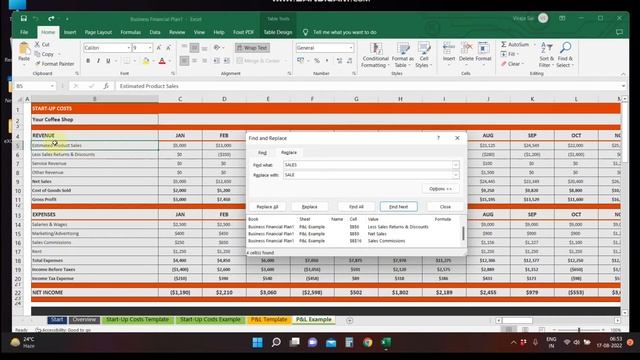Click AutoSum
640x360 pixels.
pyautogui.click(x=515, y=44)
